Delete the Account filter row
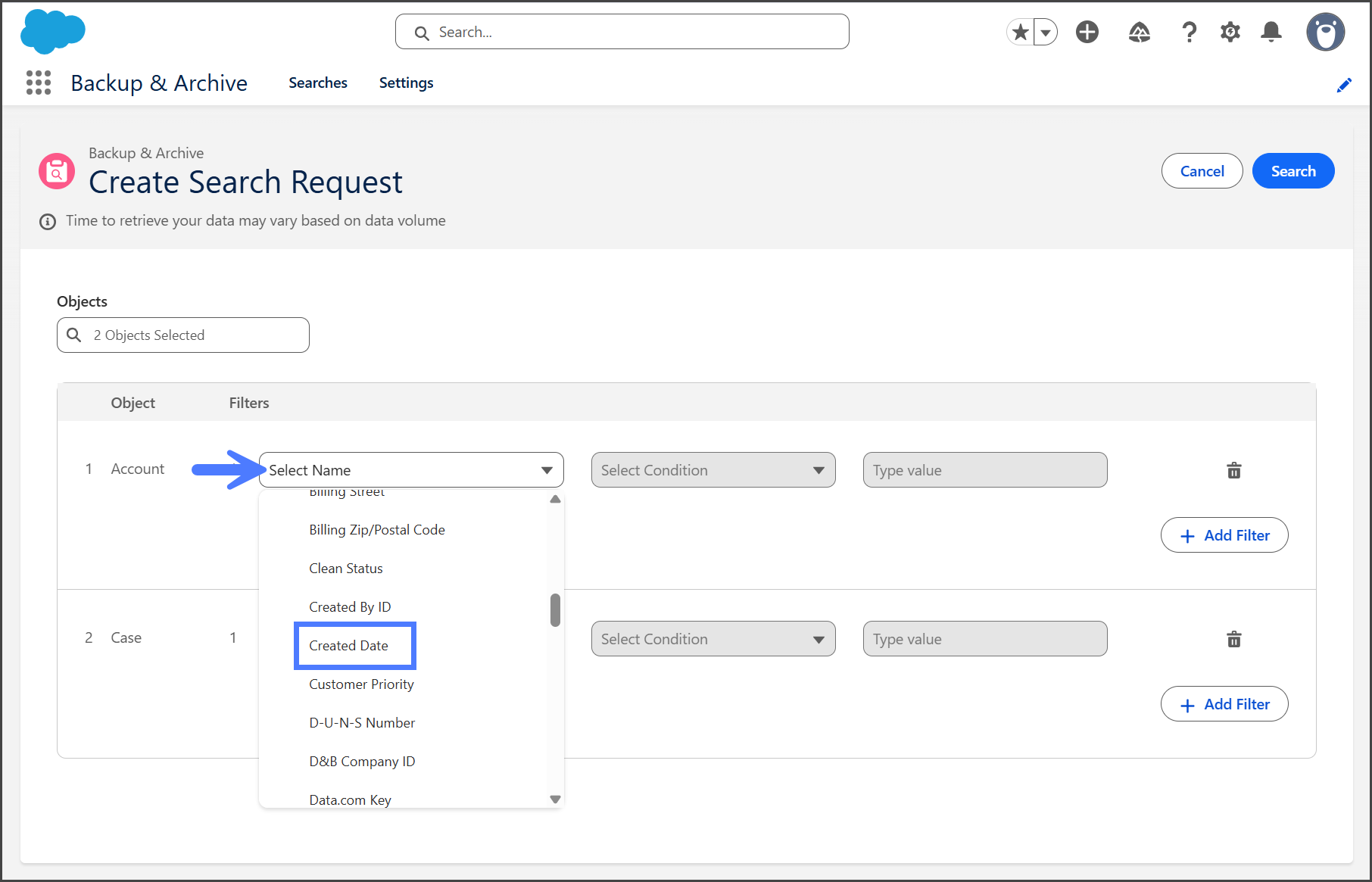 click(1233, 470)
